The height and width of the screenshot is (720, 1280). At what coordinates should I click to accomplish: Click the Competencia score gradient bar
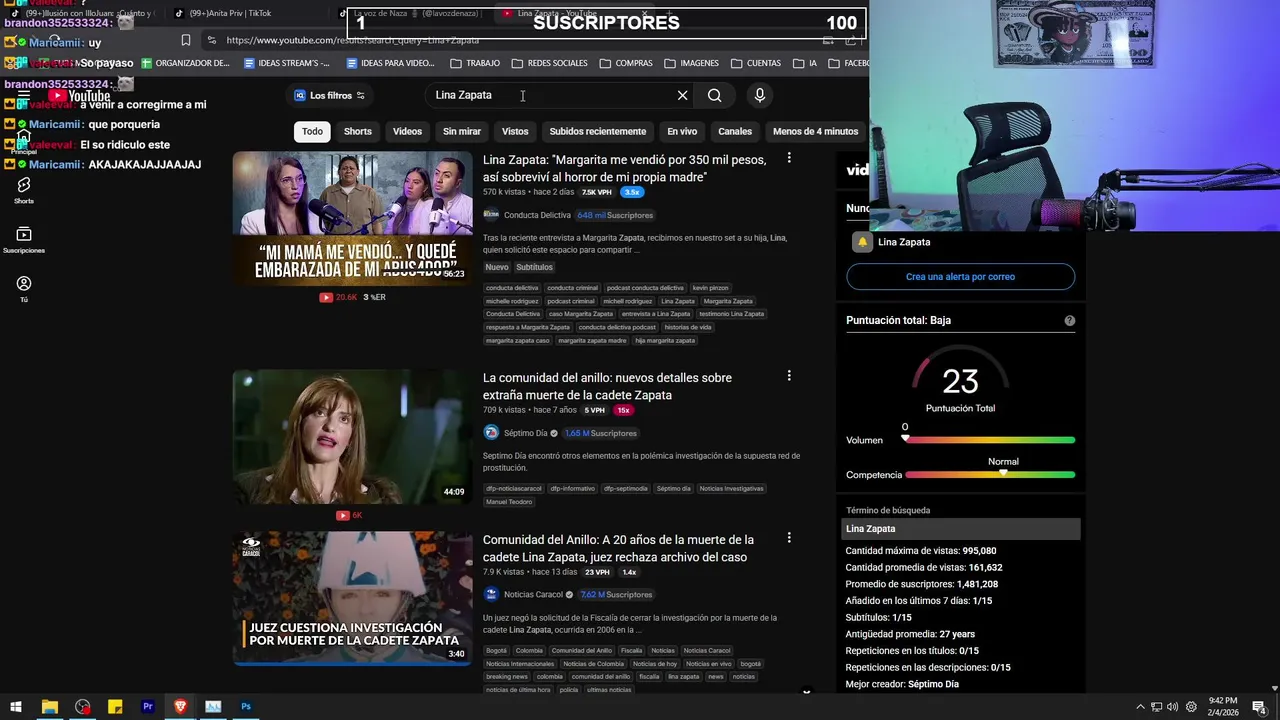[x=990, y=475]
